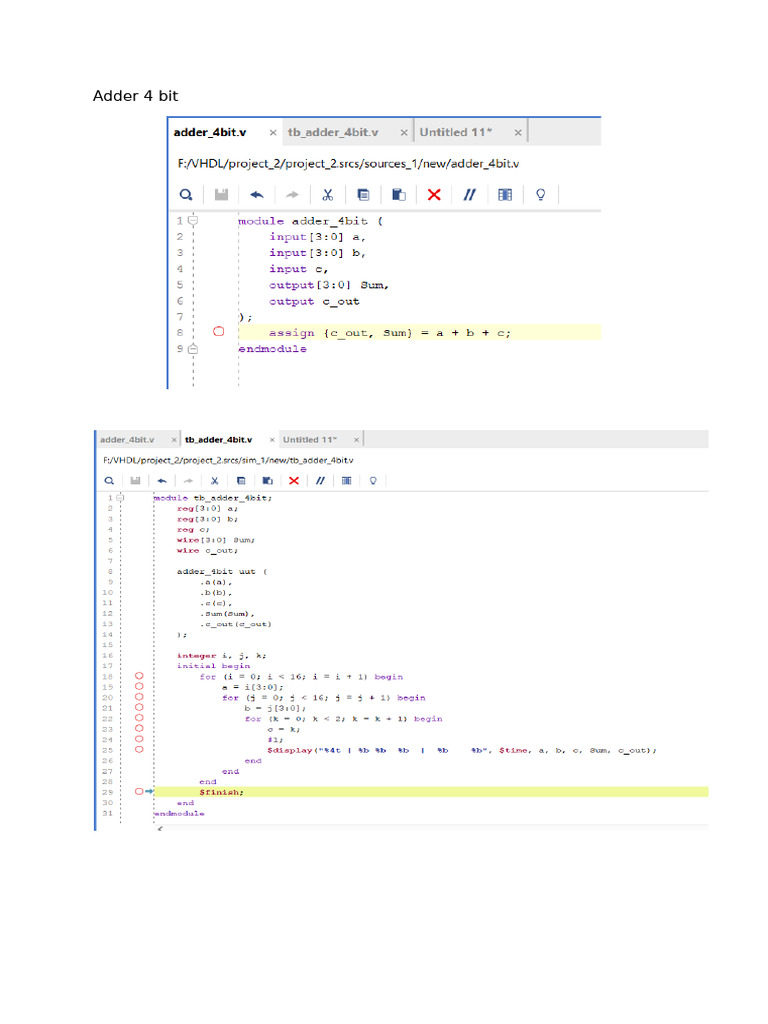Viewport: 768px width, 1024px height.
Task: Collapse the 'module adder_4bit' fold marker at line 1
Action: coord(193,220)
